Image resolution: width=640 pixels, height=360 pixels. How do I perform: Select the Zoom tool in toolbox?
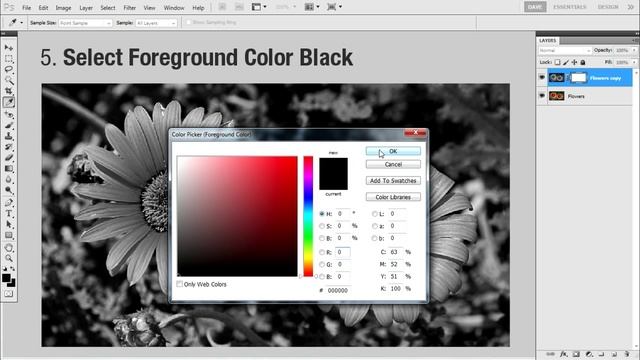click(9, 258)
